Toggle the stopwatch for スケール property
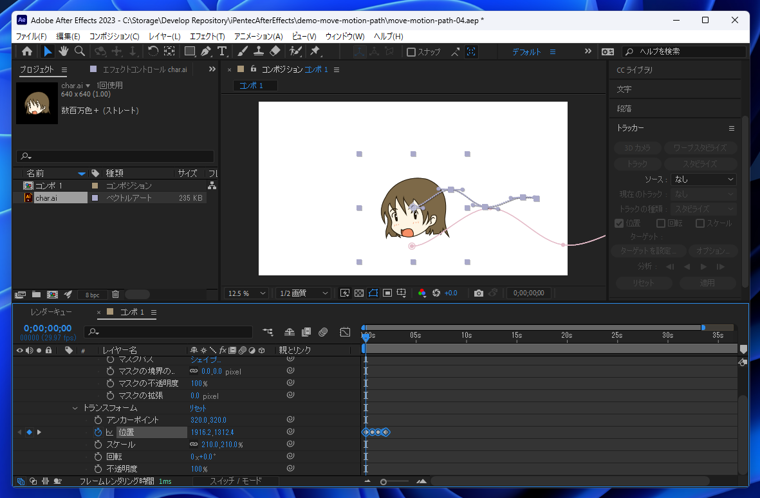 (98, 444)
